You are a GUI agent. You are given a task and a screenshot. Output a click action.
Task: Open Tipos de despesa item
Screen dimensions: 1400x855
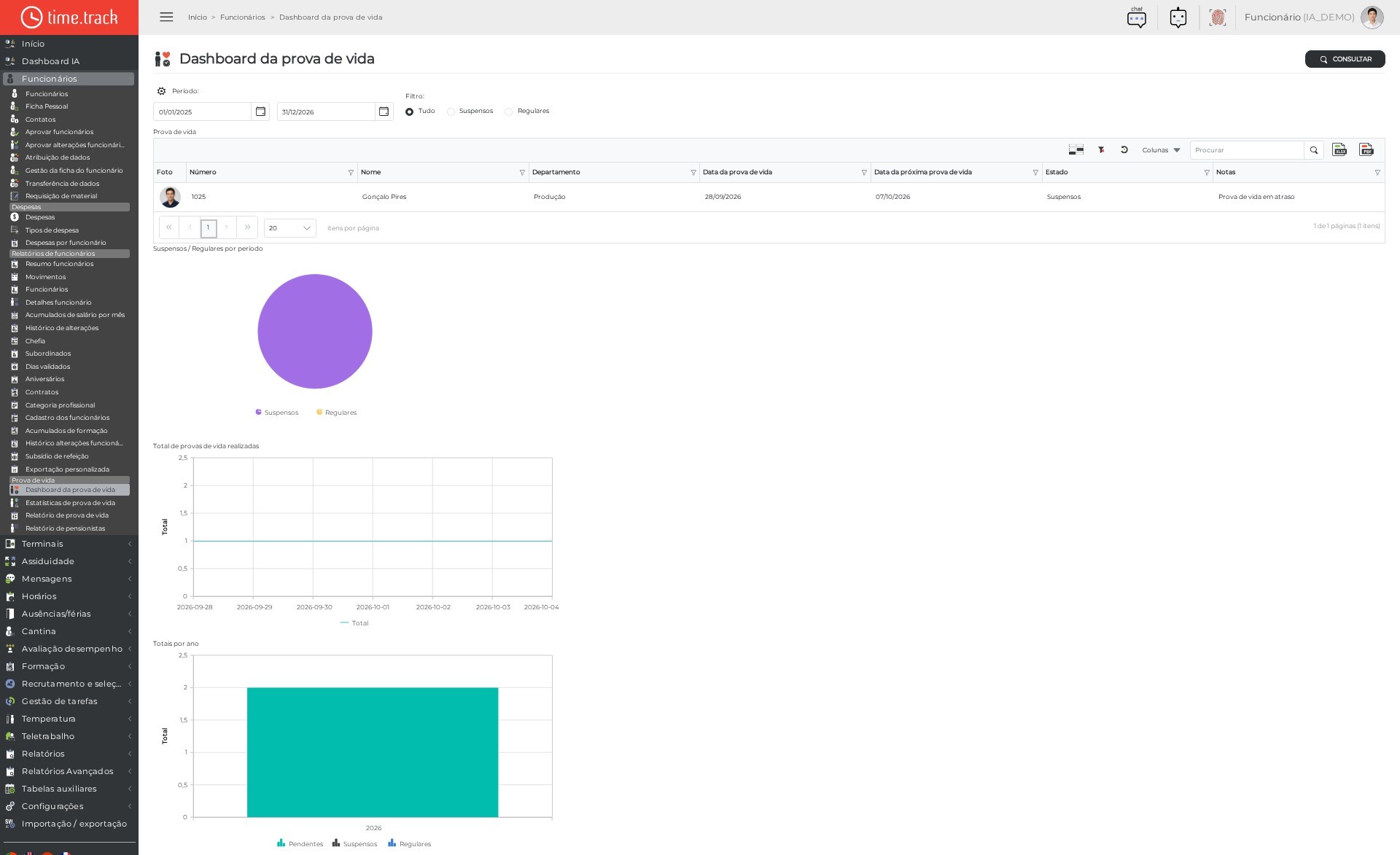coord(52,230)
